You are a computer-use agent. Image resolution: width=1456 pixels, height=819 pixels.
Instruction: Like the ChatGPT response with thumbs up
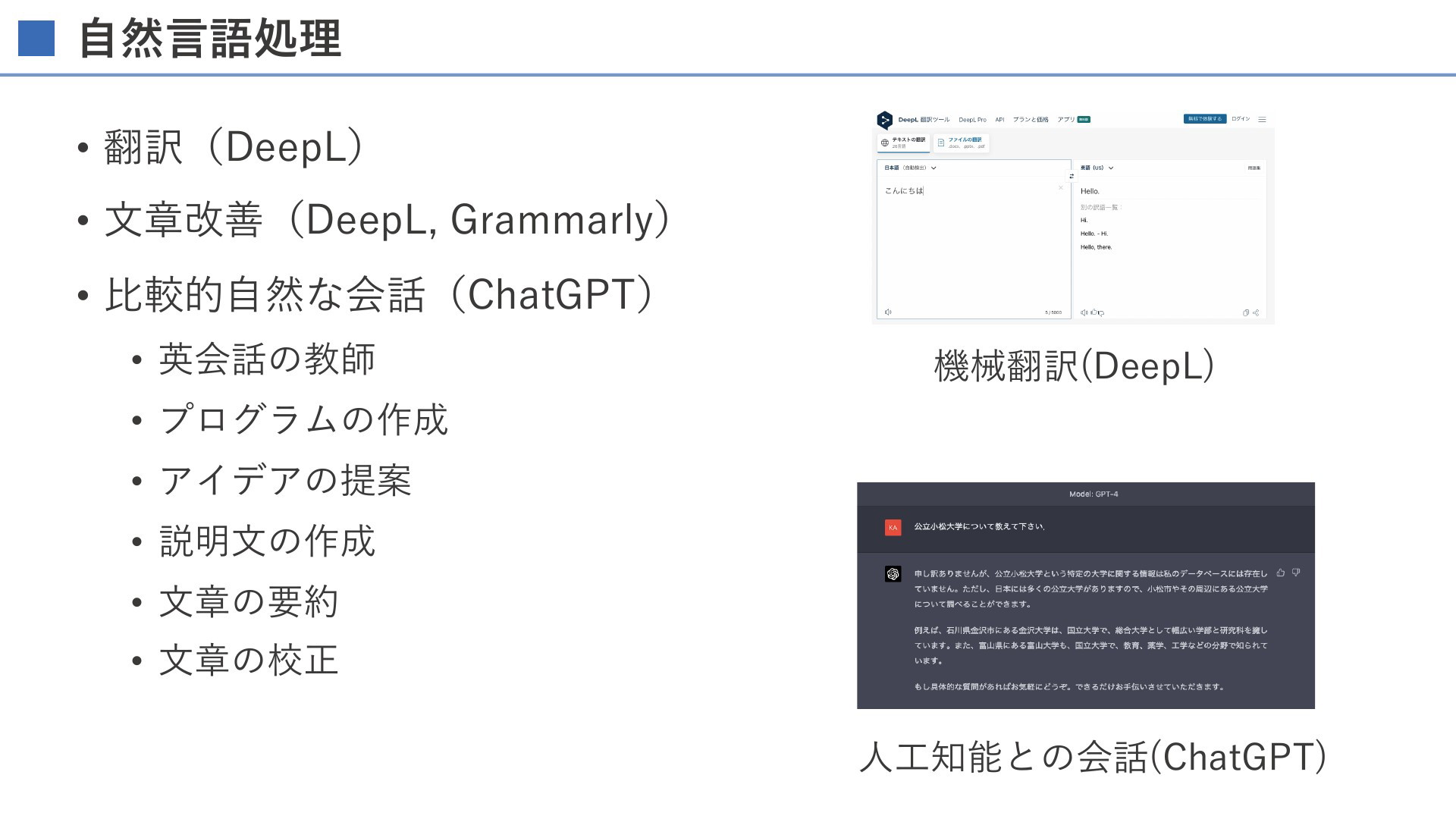[x=1281, y=573]
